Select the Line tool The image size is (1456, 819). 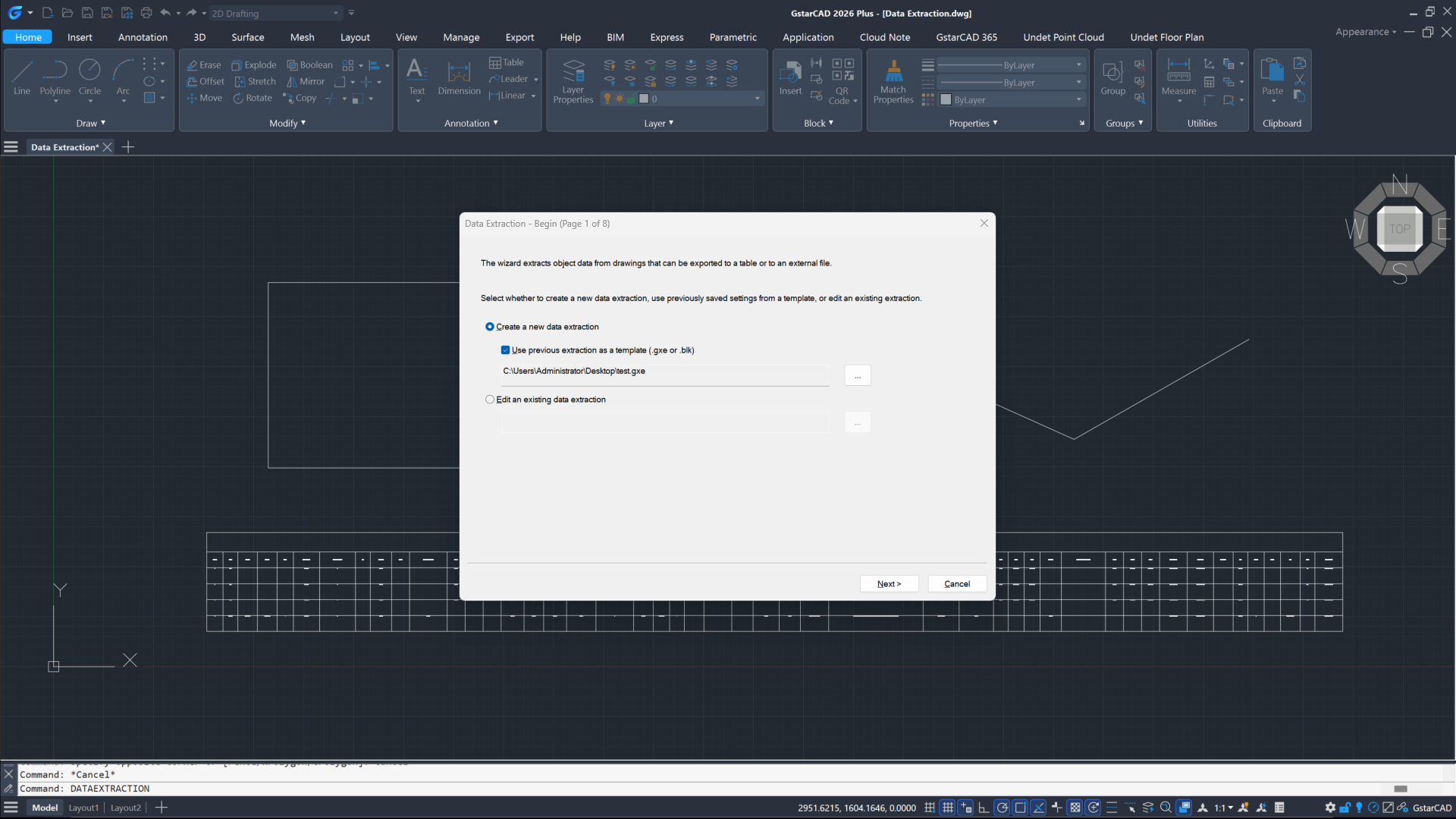point(22,77)
